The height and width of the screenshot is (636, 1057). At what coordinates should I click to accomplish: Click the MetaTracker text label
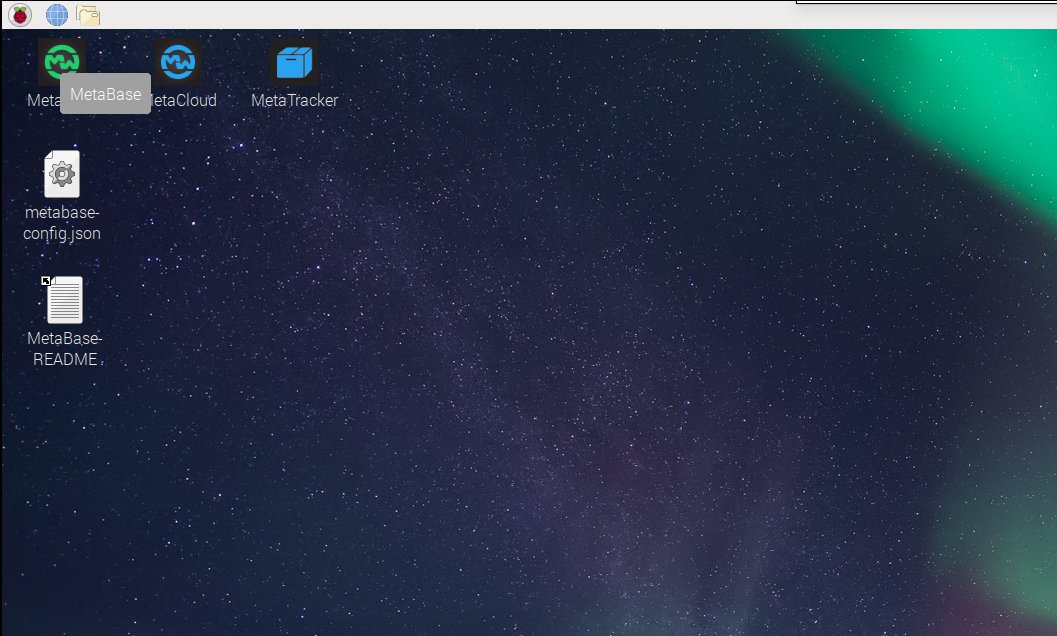[x=294, y=100]
